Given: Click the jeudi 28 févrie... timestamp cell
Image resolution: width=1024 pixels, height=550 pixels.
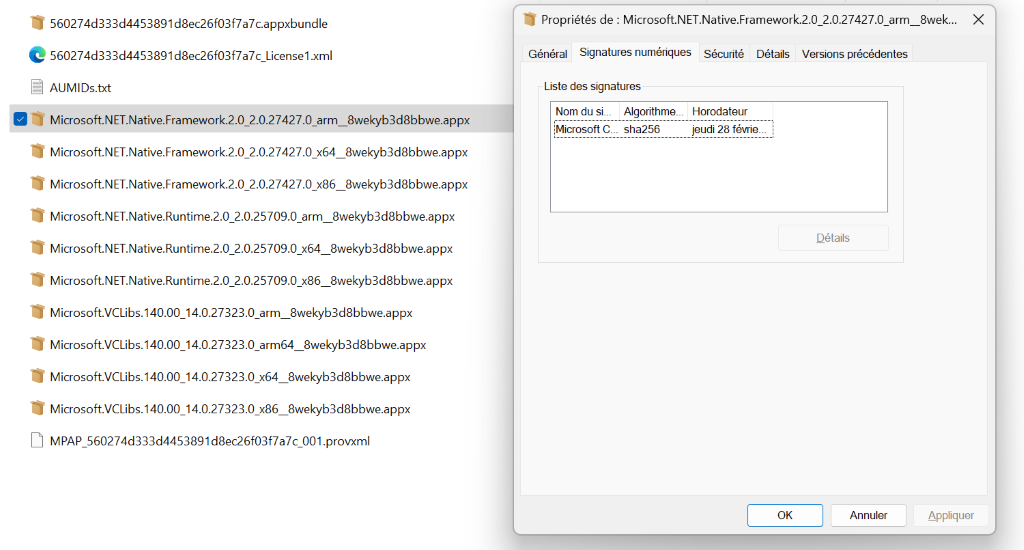Looking at the screenshot, I should pyautogui.click(x=729, y=129).
